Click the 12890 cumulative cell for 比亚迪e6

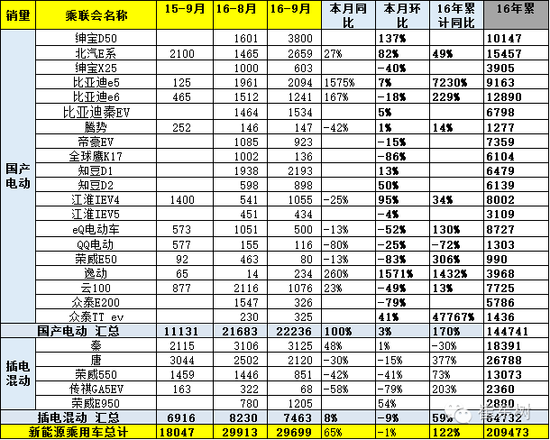coord(516,96)
